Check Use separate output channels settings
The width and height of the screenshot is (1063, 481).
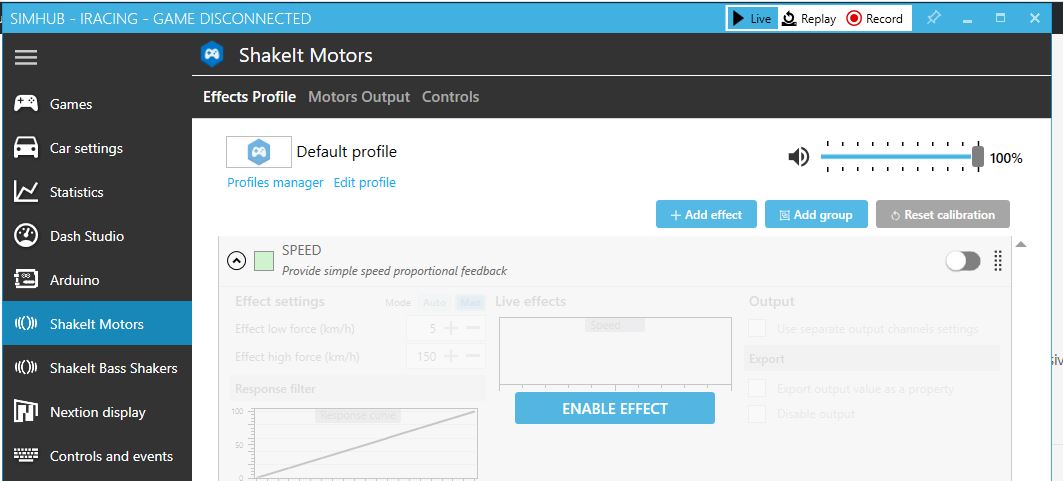(758, 328)
